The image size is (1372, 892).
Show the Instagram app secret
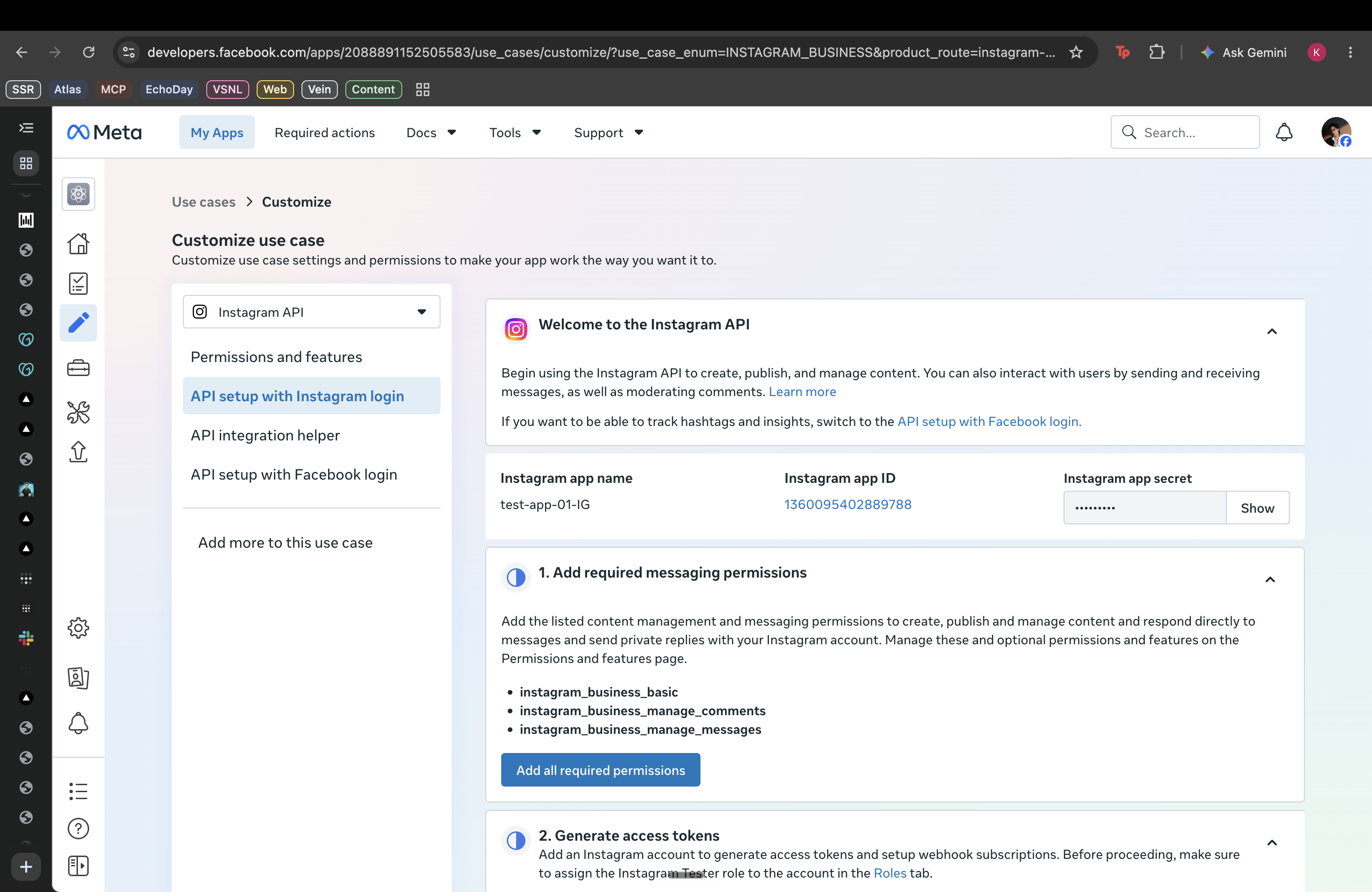pos(1257,508)
